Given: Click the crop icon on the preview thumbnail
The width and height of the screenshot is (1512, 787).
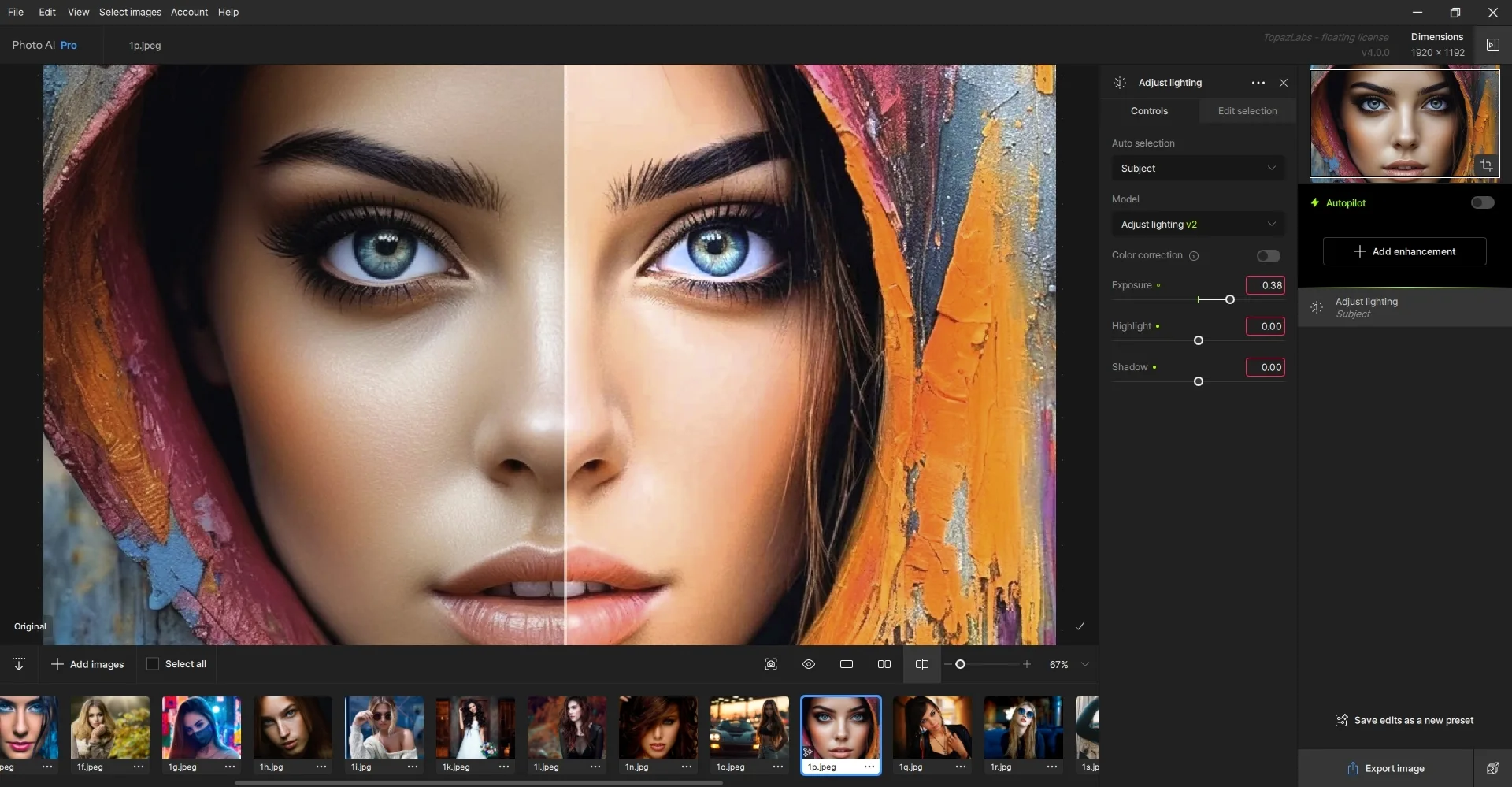Looking at the screenshot, I should [1486, 165].
